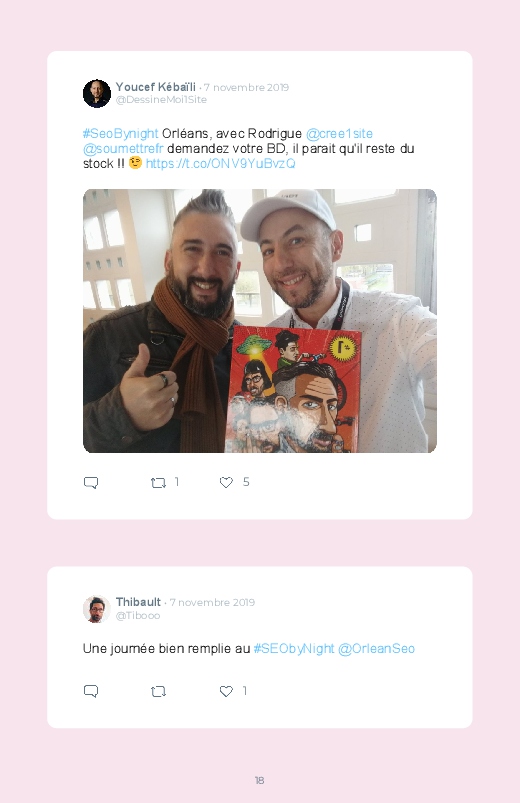520x803 pixels.
Task: Open the #SeoBynight hashtag link
Action: (x=120, y=134)
